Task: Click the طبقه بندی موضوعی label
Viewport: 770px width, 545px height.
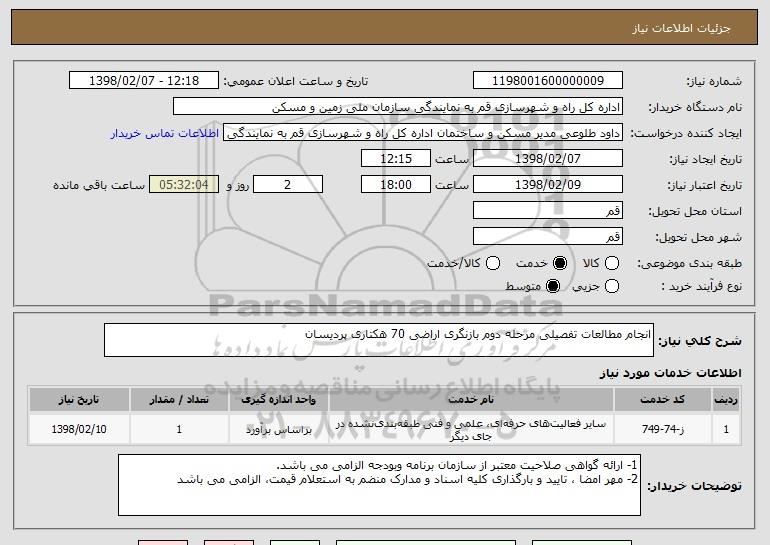Action: pos(689,264)
